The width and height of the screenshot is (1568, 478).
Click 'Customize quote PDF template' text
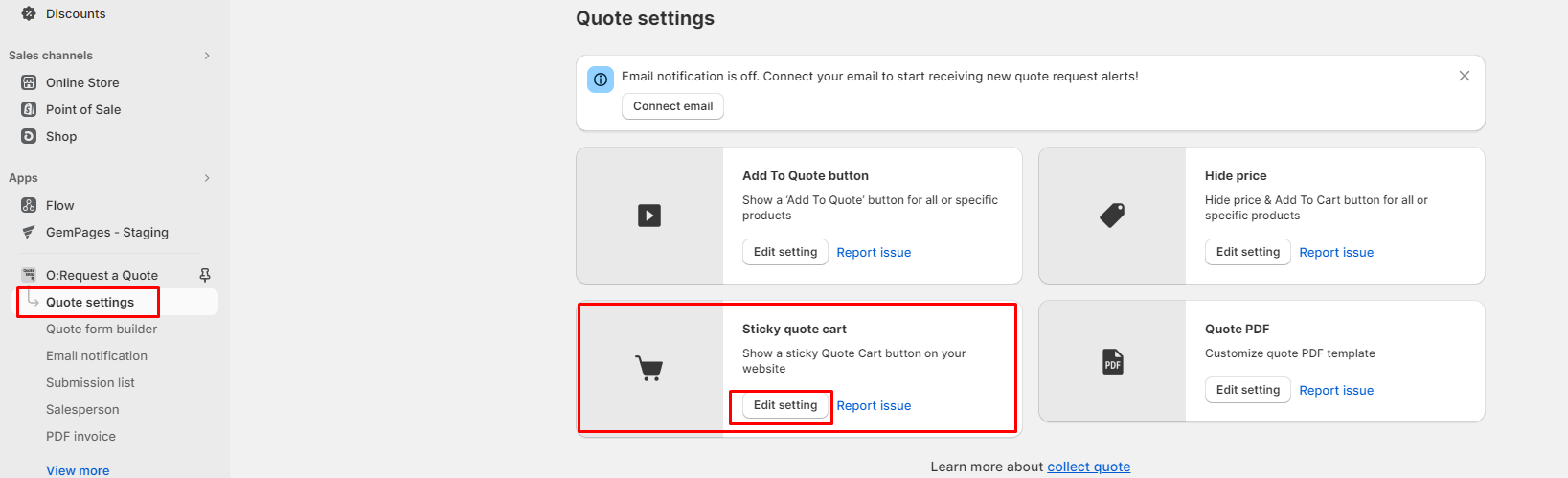coord(1290,353)
